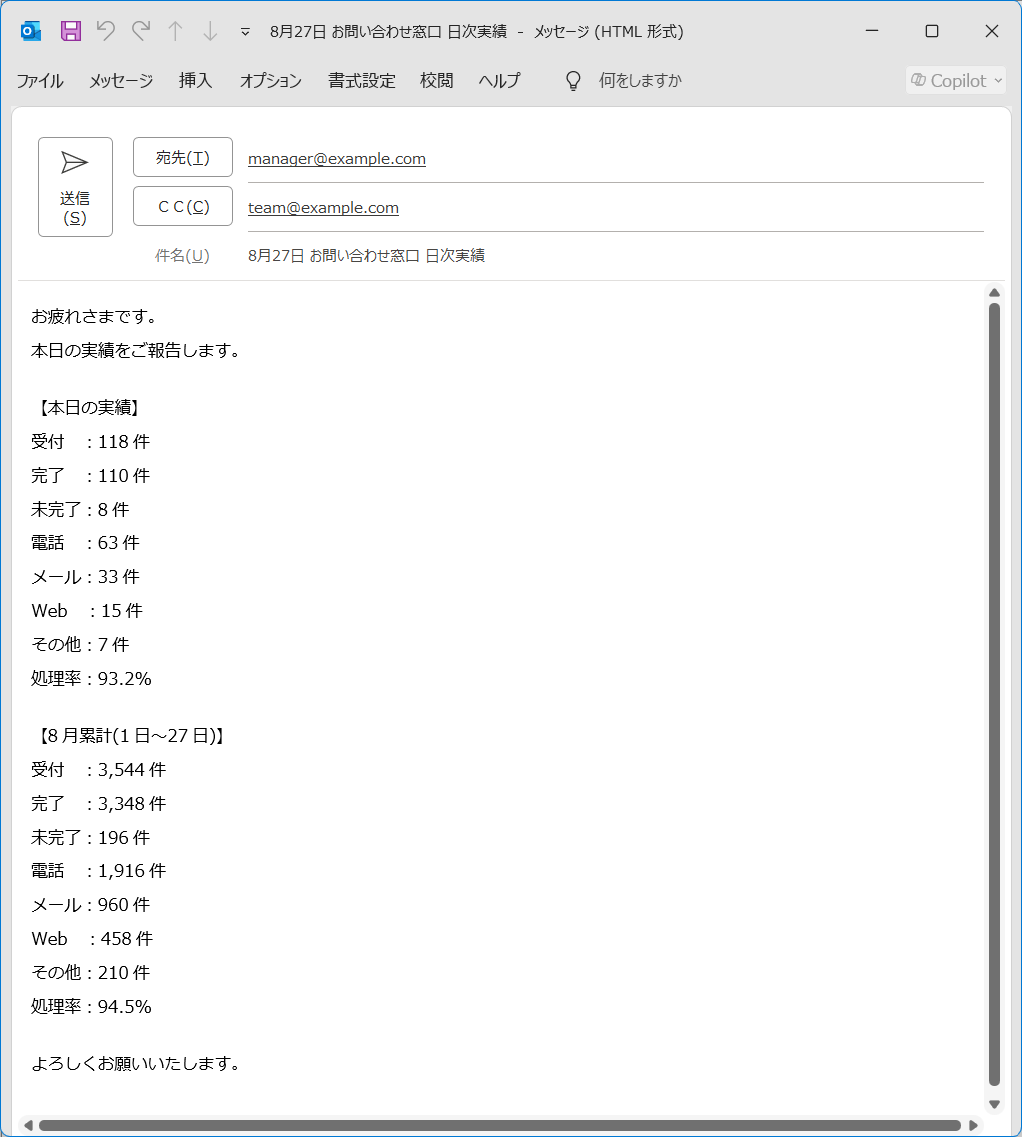
Task: Click the horizontal scrollbar thumb
Action: pyautogui.click(x=500, y=1125)
